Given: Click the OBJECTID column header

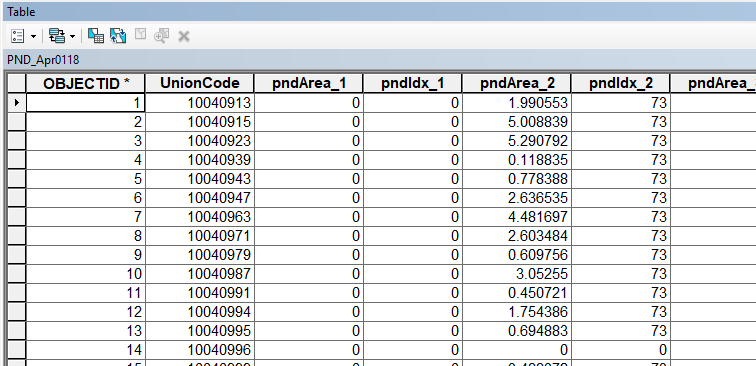Looking at the screenshot, I should (x=86, y=83).
